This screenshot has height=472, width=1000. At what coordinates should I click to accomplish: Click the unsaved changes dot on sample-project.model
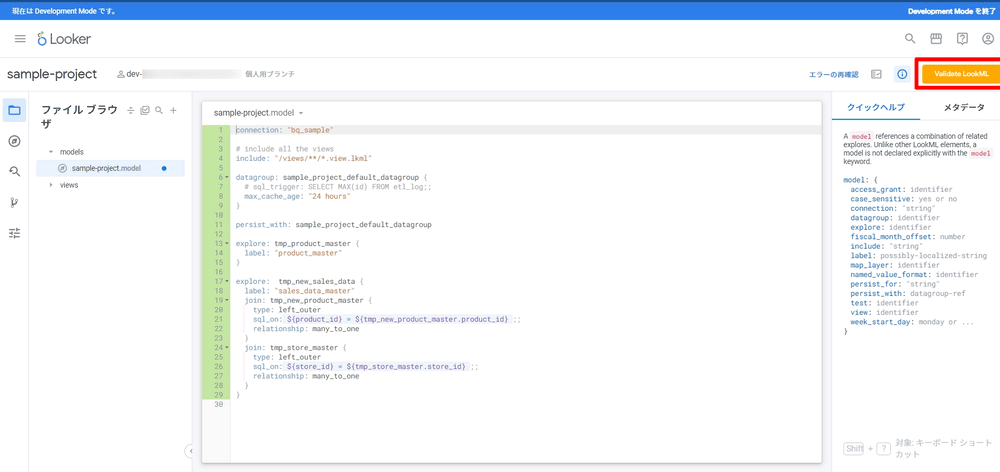click(x=164, y=168)
